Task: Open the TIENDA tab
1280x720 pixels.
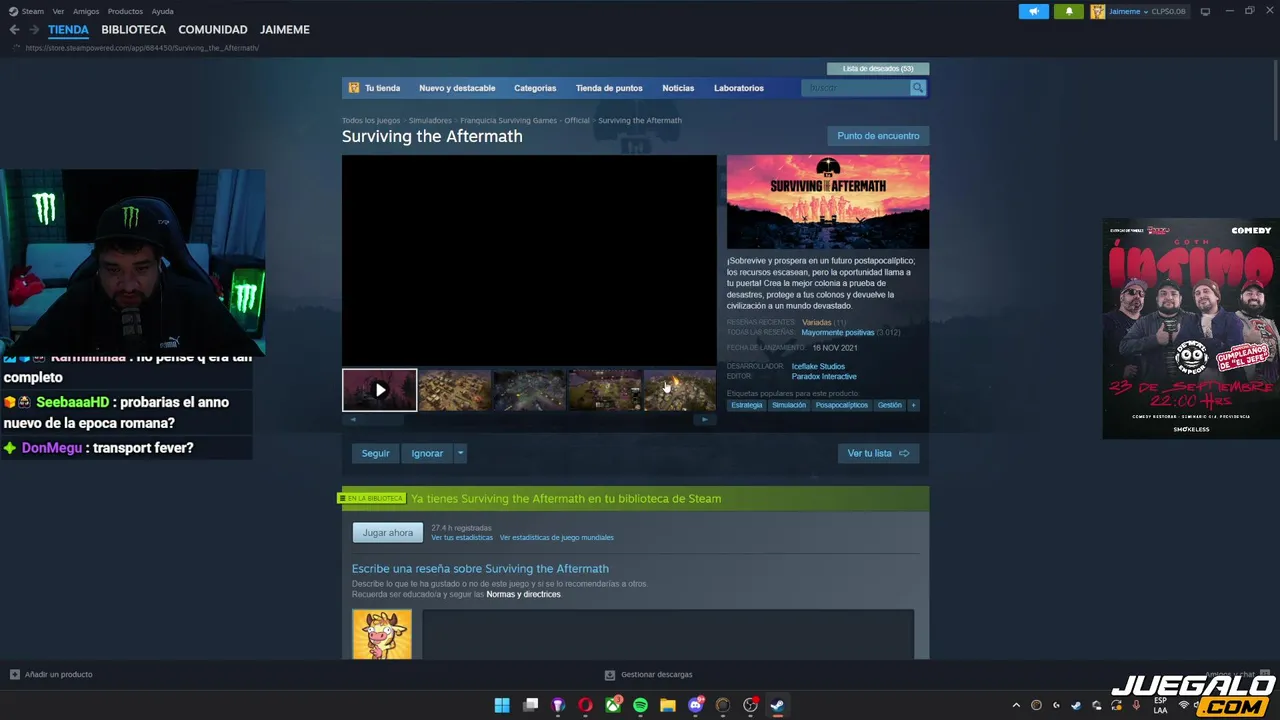Action: [68, 30]
